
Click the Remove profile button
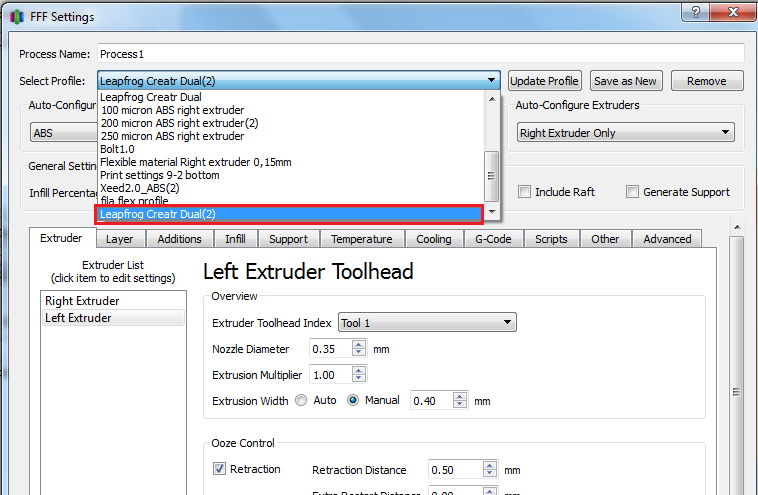pyautogui.click(x=707, y=81)
